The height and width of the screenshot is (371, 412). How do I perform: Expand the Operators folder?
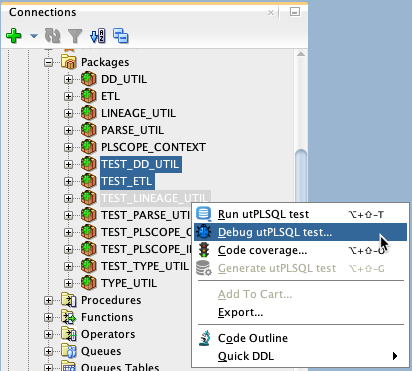[49, 334]
